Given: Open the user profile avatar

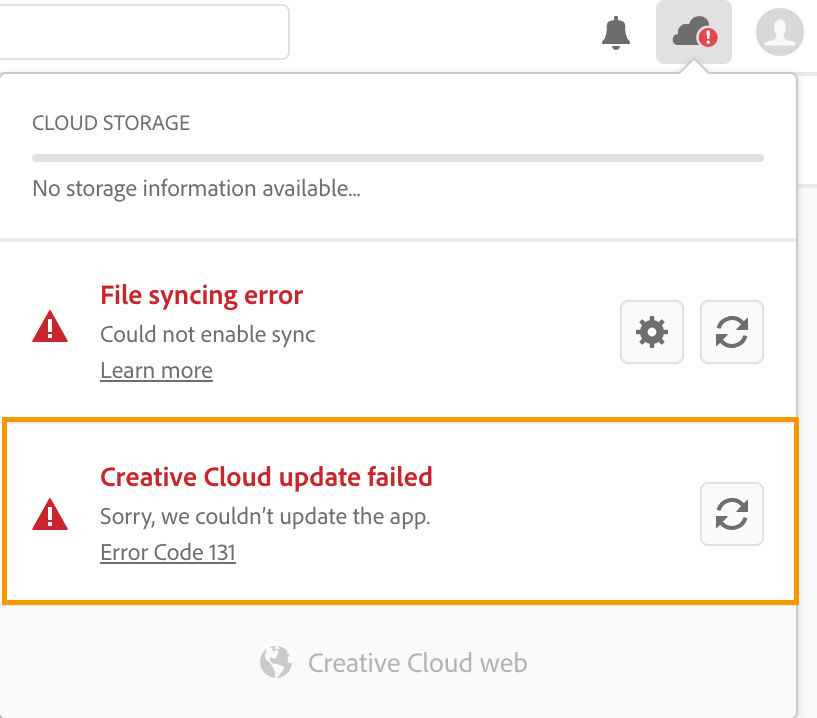Looking at the screenshot, I should click(x=779, y=32).
